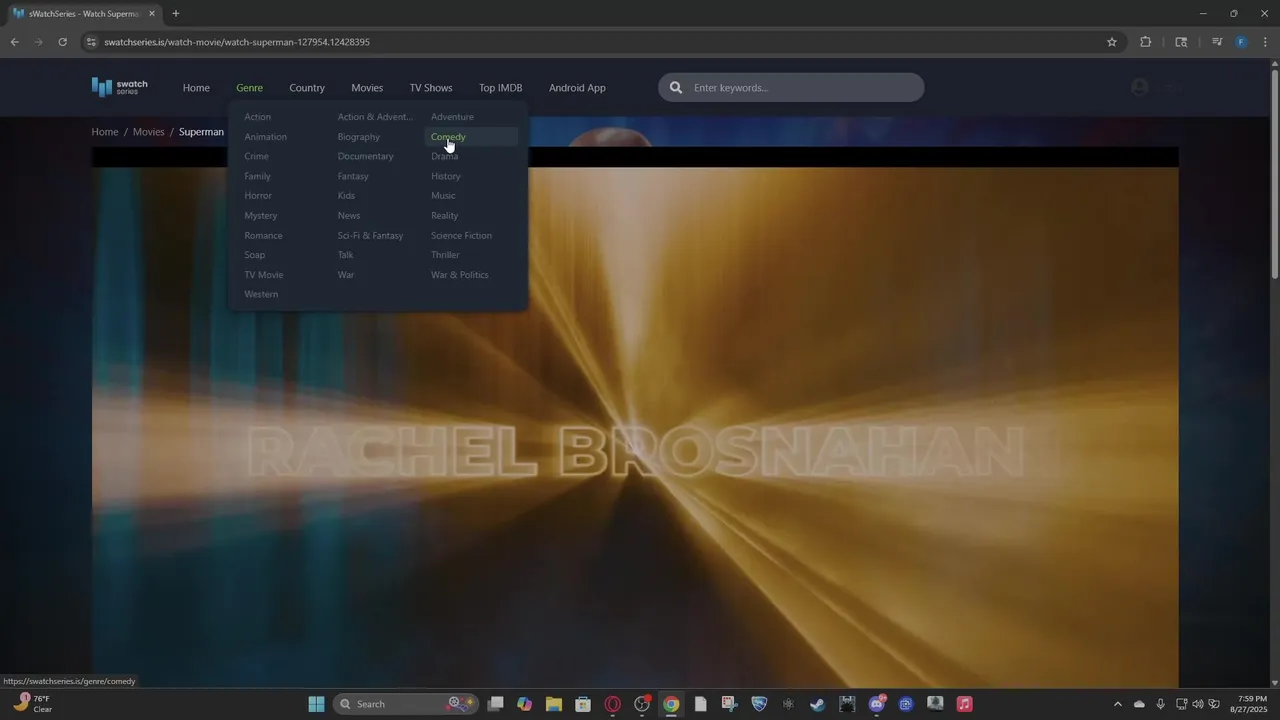This screenshot has height=720, width=1280.
Task: Pick the Romance genre
Action: [x=263, y=236]
